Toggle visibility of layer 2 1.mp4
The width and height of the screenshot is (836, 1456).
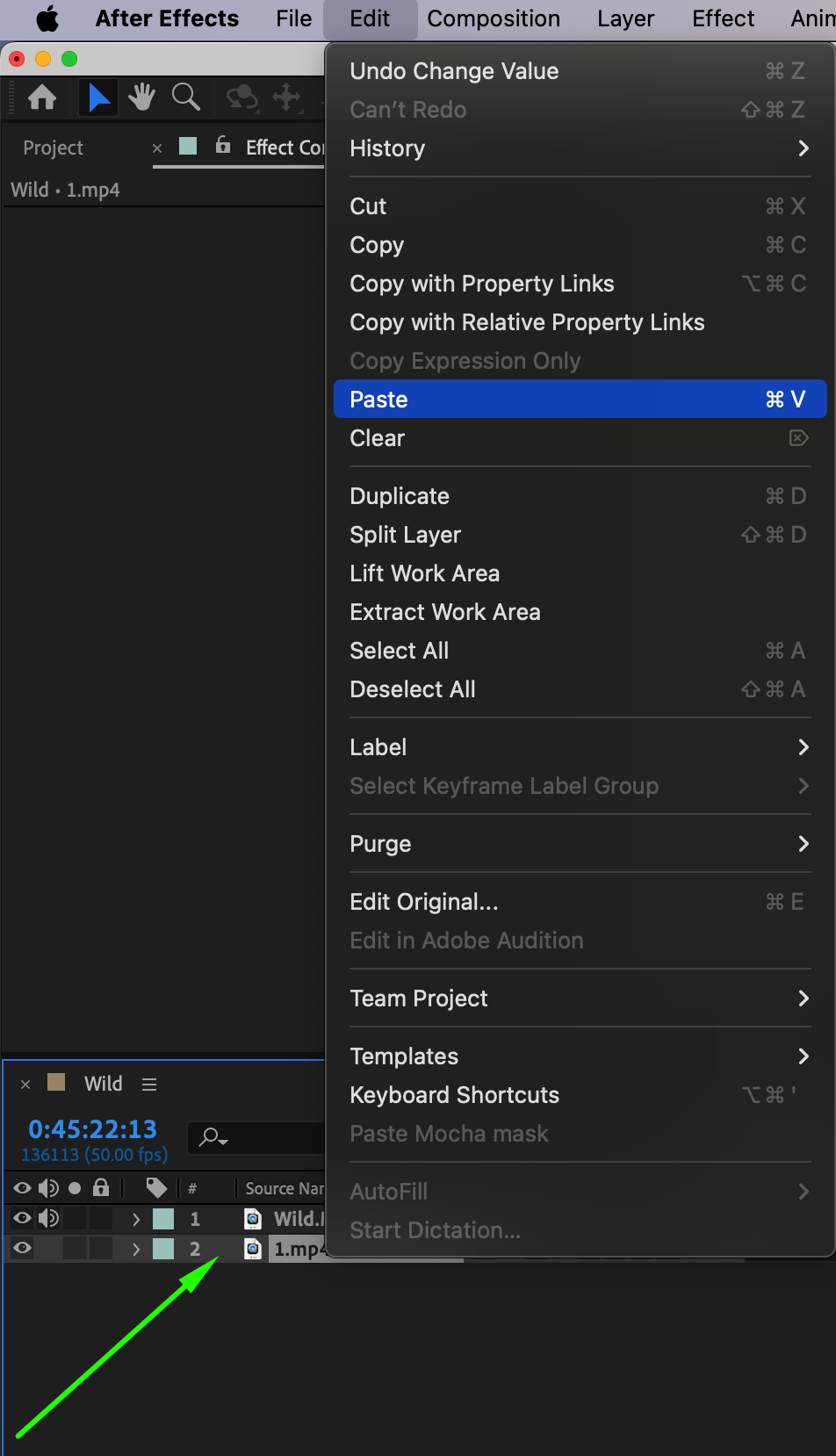(22, 1248)
